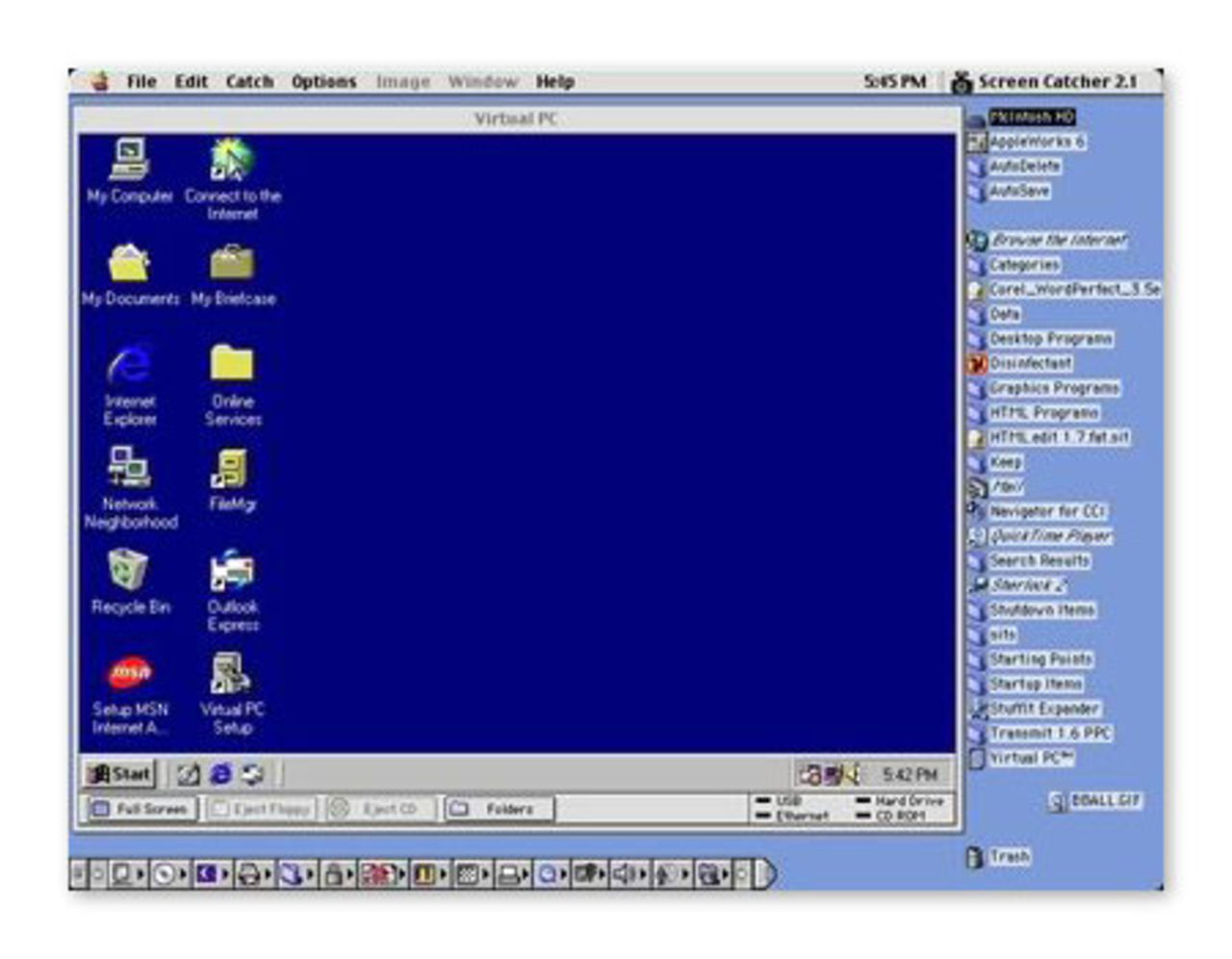1232x959 pixels.
Task: Open the Options menu
Action: click(324, 81)
